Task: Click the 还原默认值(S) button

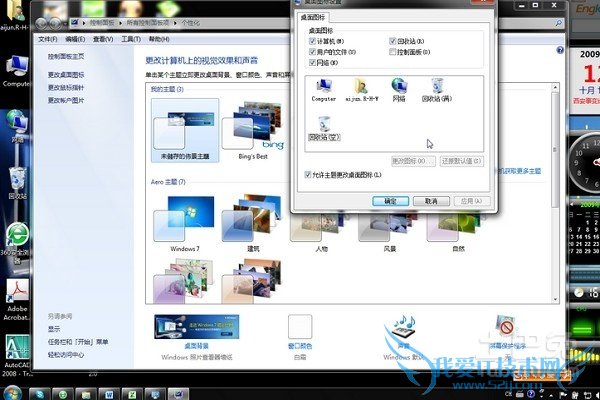Action: pos(461,161)
